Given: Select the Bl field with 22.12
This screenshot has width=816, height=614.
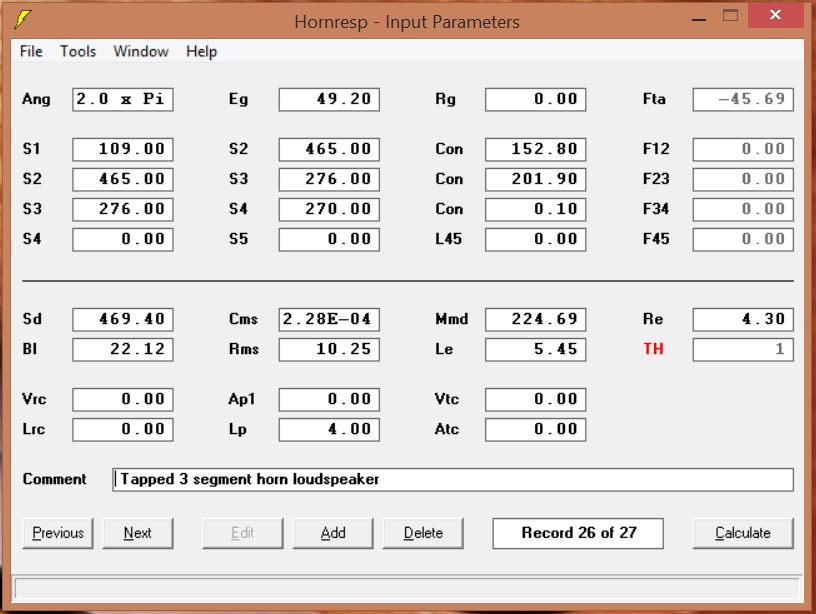Looking at the screenshot, I should pyautogui.click(x=123, y=350).
